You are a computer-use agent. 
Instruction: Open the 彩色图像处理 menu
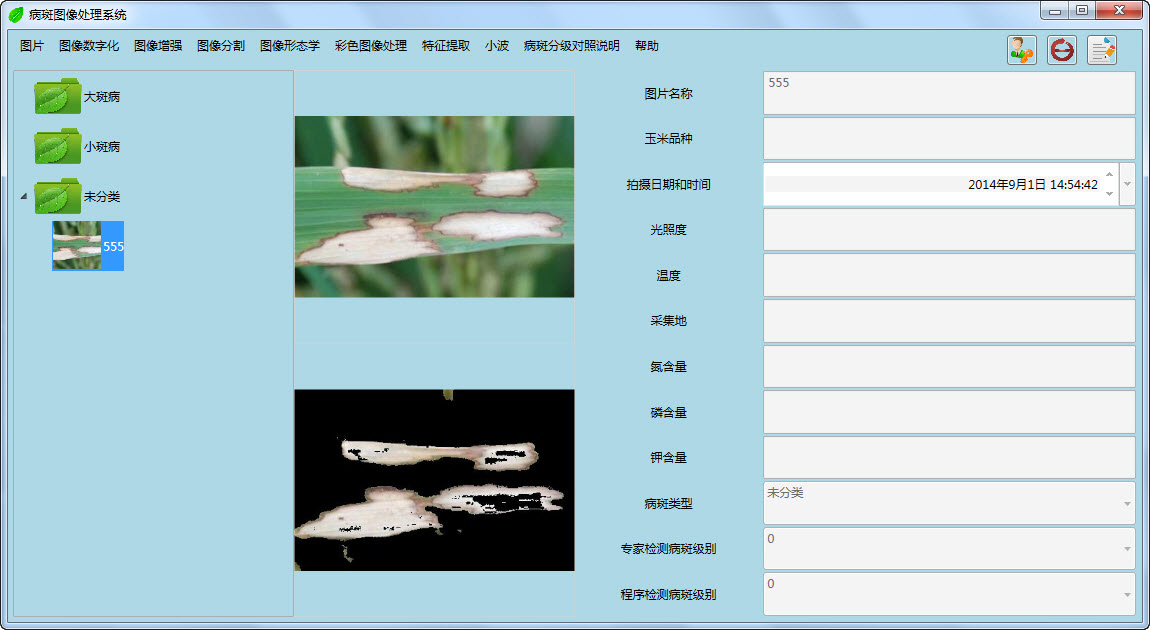pyautogui.click(x=370, y=45)
